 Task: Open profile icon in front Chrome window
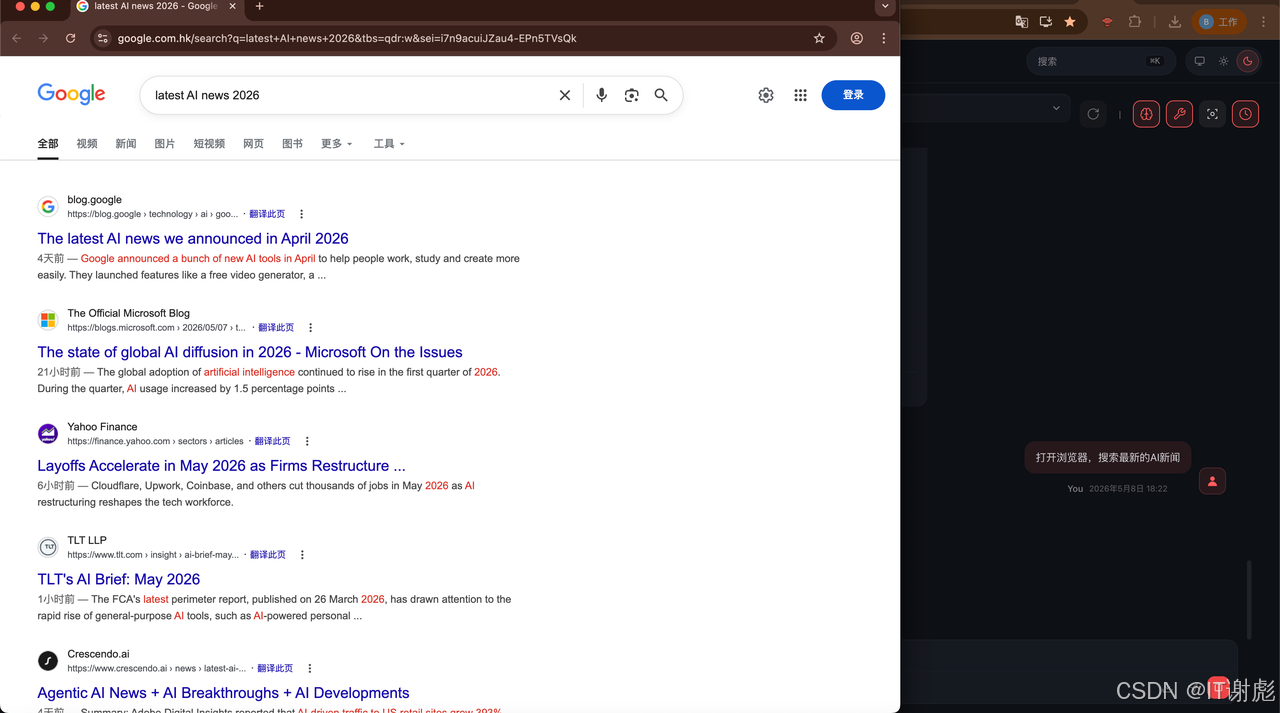[857, 38]
